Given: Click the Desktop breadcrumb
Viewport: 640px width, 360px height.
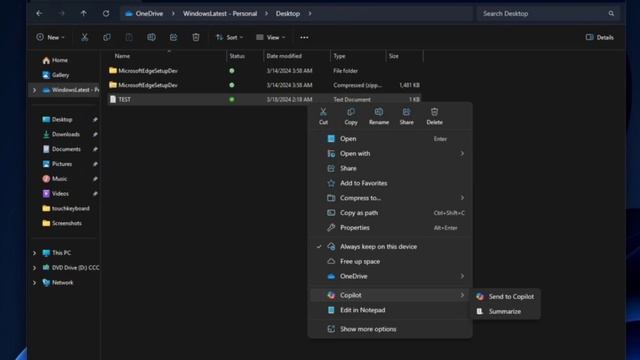Looking at the screenshot, I should click(288, 13).
